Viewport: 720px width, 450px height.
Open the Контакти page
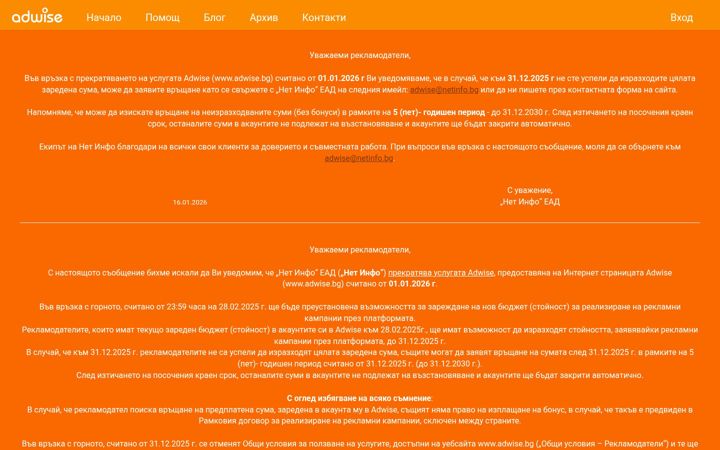tap(324, 17)
